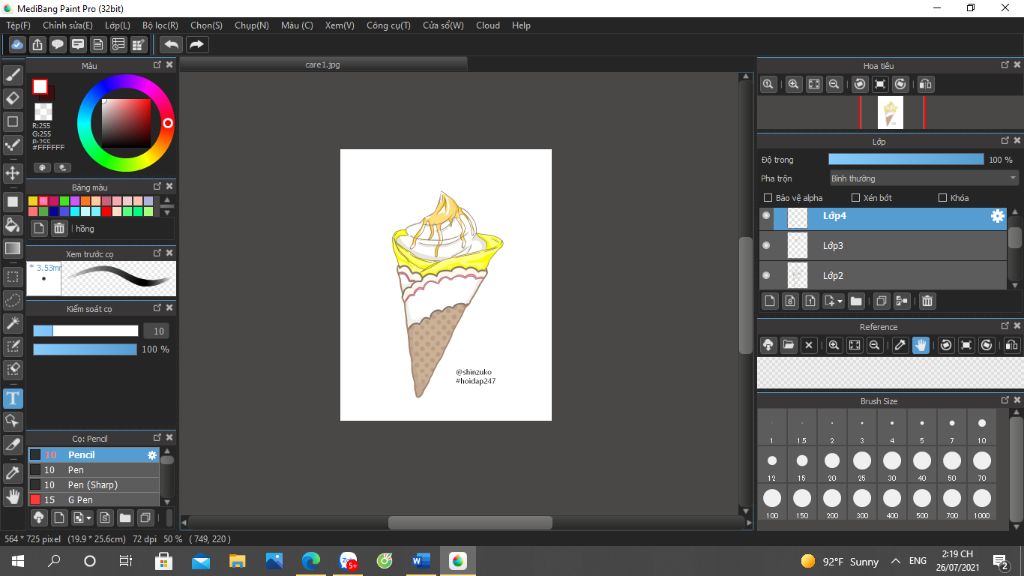
Task: Tick the Xén bớt checkbox
Action: 856,198
